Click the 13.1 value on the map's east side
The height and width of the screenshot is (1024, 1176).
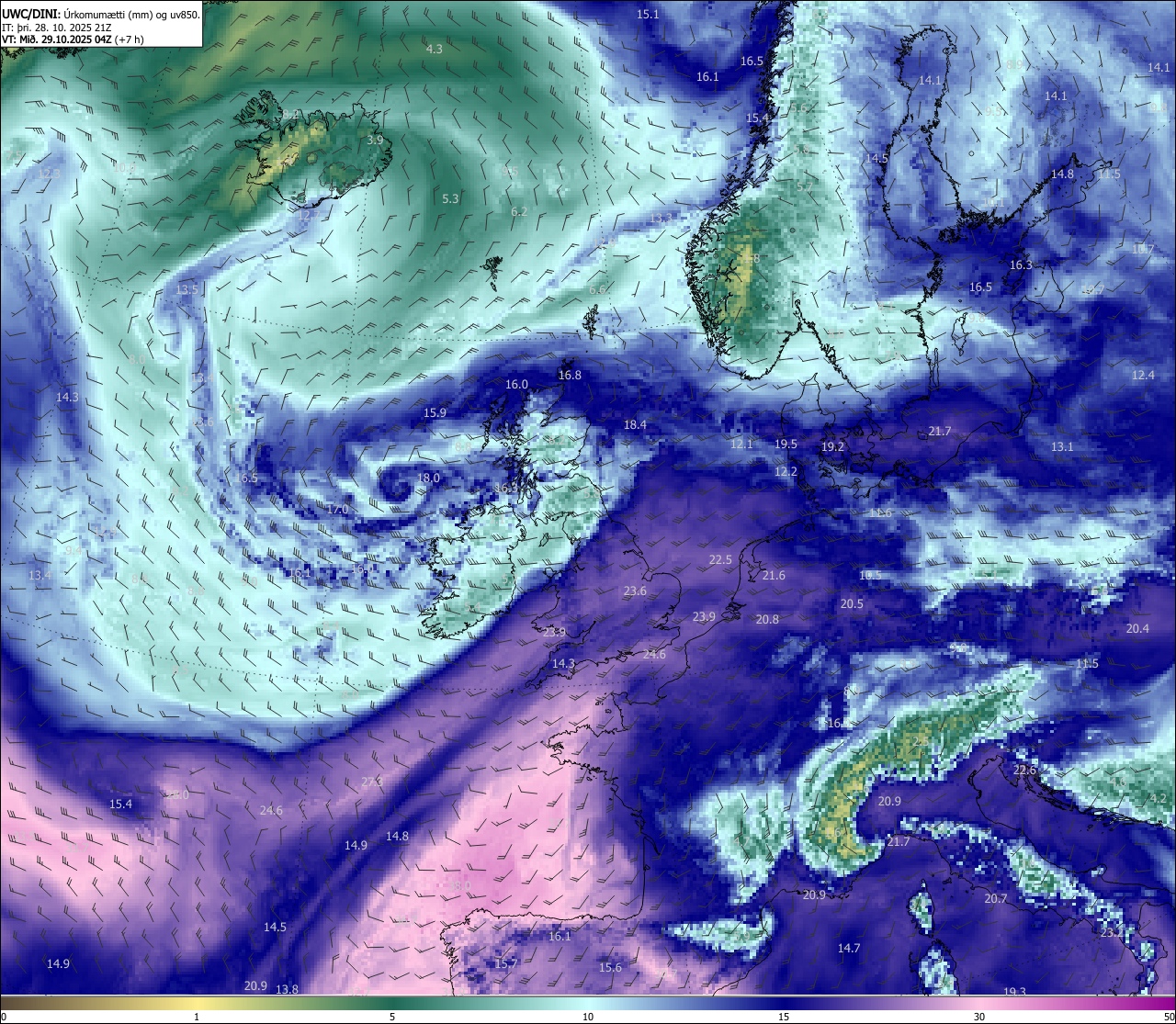[1062, 447]
